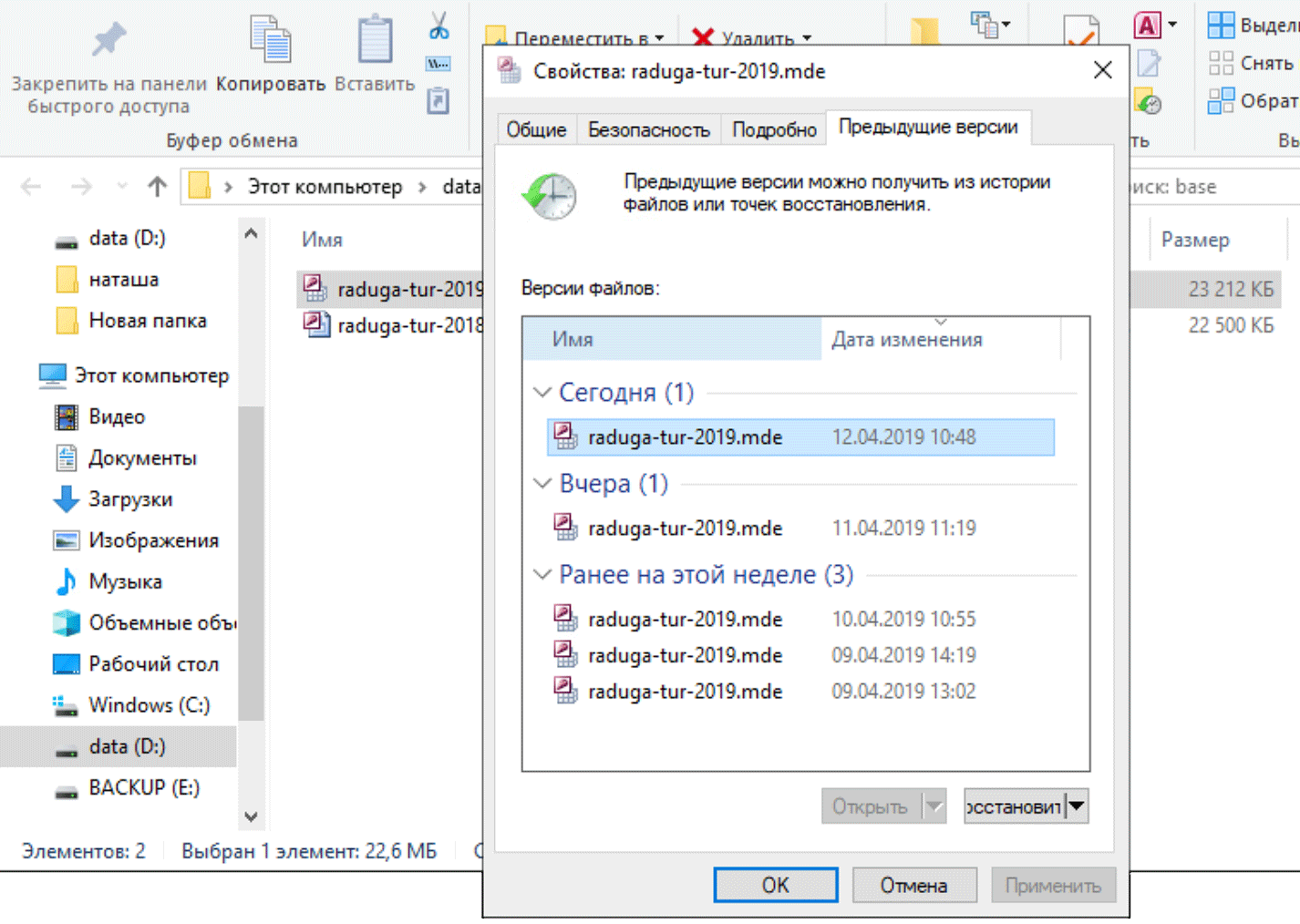Select the BACKUP (E:) drive
Screen dimensions: 1300x924
pos(143,787)
